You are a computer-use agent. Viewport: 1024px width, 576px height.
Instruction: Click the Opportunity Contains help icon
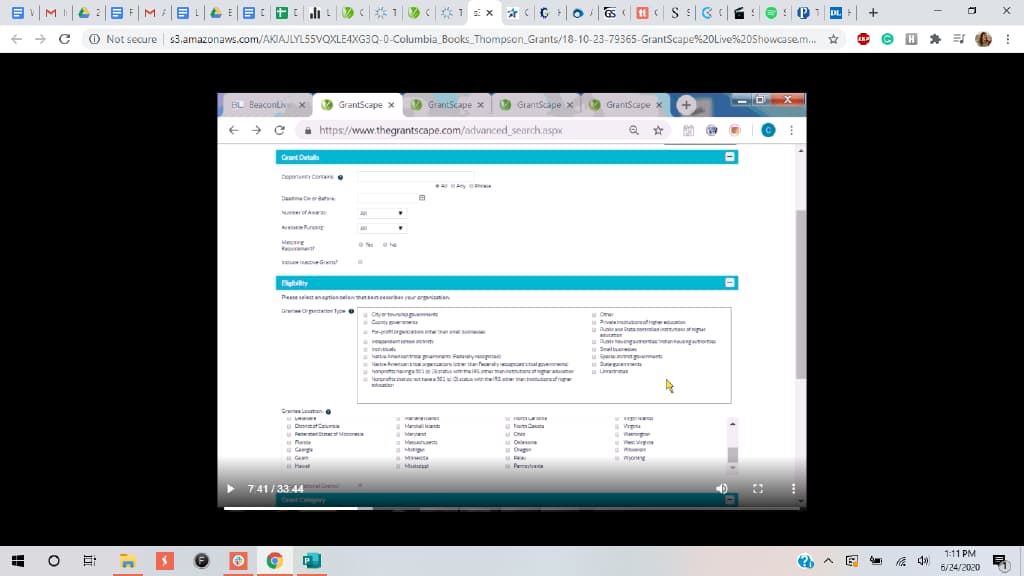340,178
